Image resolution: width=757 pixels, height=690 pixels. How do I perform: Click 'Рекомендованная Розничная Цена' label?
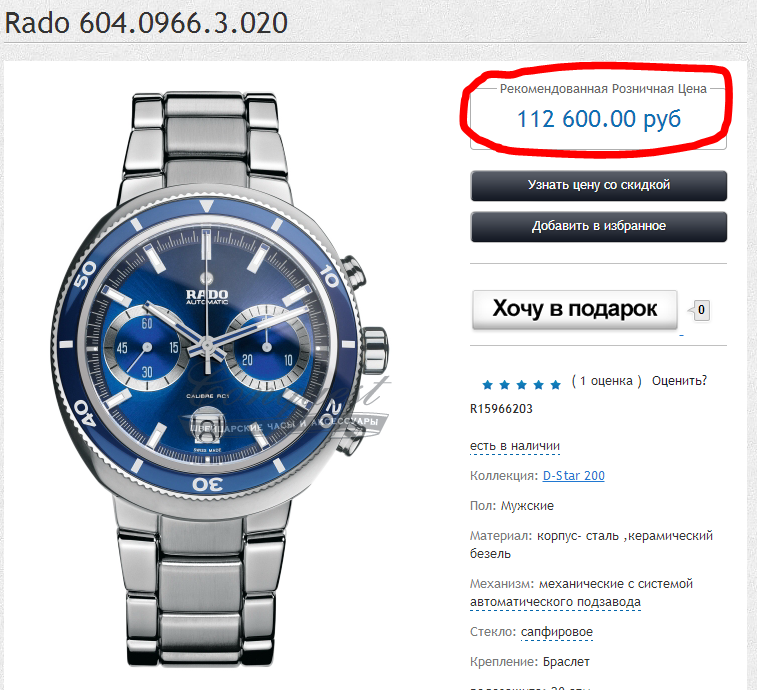pyautogui.click(x=603, y=89)
